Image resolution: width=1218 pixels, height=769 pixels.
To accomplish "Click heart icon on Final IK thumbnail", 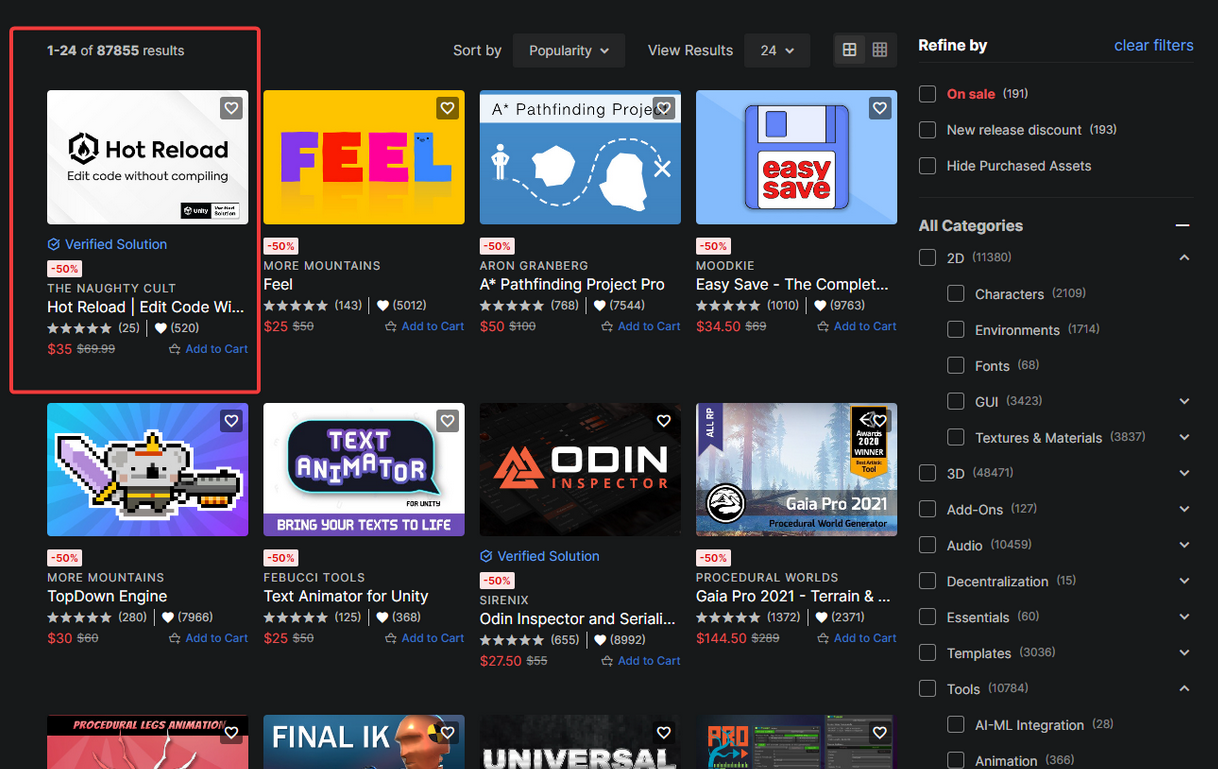I will [x=447, y=733].
